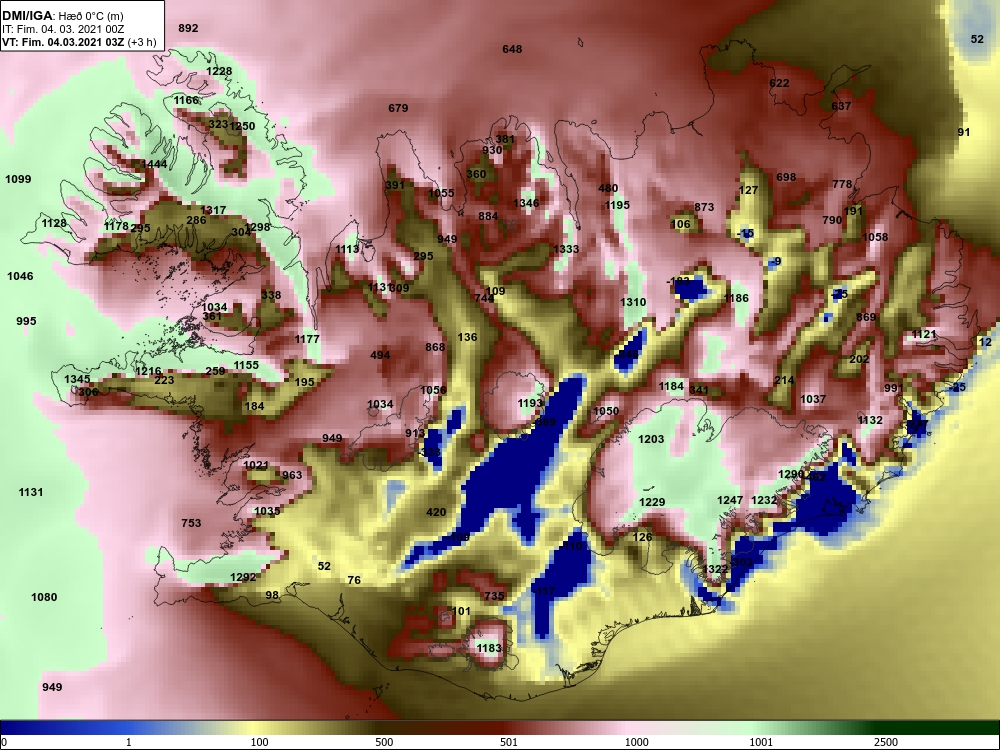This screenshot has width=1000, height=750.
Task: Click the offshore value 995
Action: (26, 321)
